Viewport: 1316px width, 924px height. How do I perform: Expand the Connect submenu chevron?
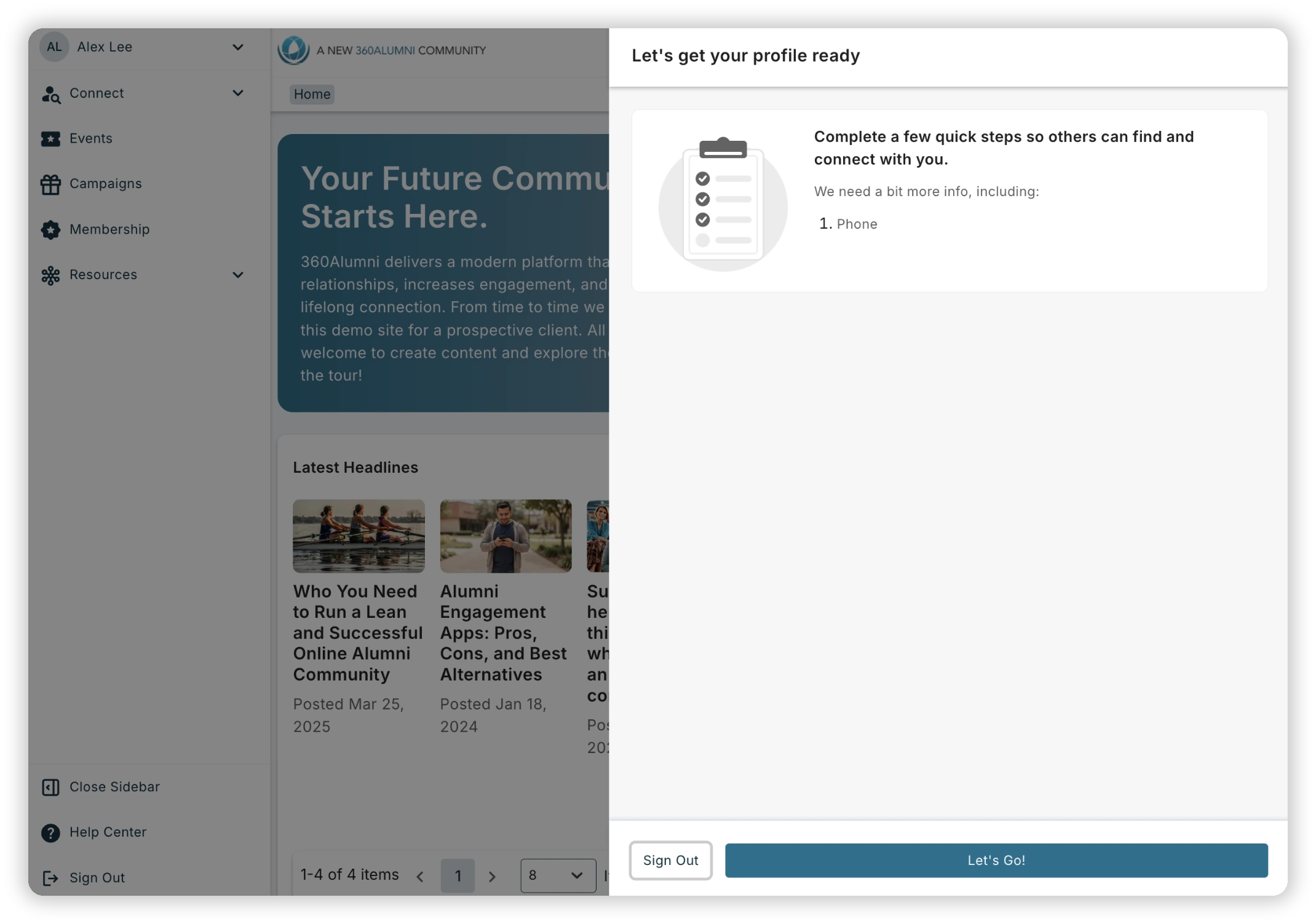point(238,93)
